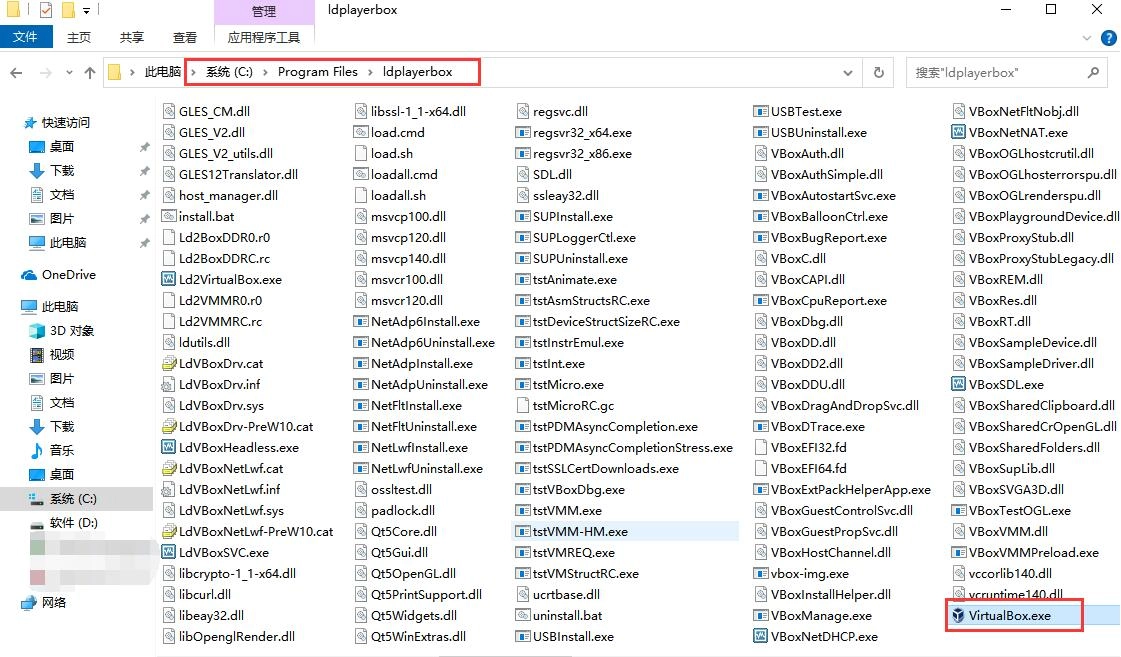Screen dimensions: 1121x657
Task: Click the new folder icon in title bar
Action: pyautogui.click(x=68, y=10)
